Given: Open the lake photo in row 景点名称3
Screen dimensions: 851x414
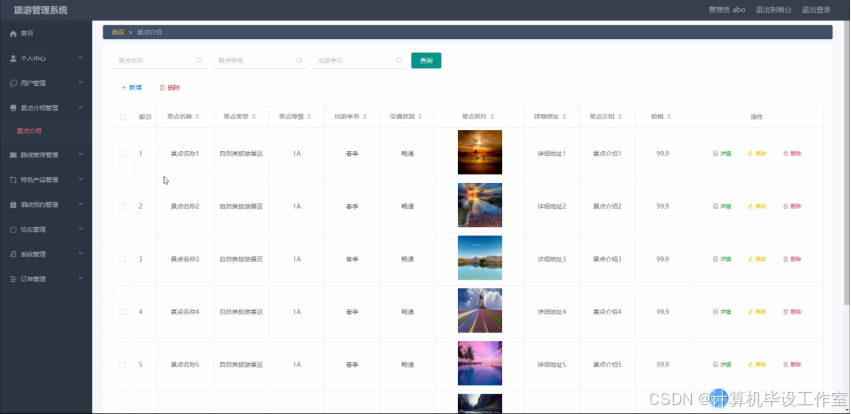Looking at the screenshot, I should click(x=480, y=258).
